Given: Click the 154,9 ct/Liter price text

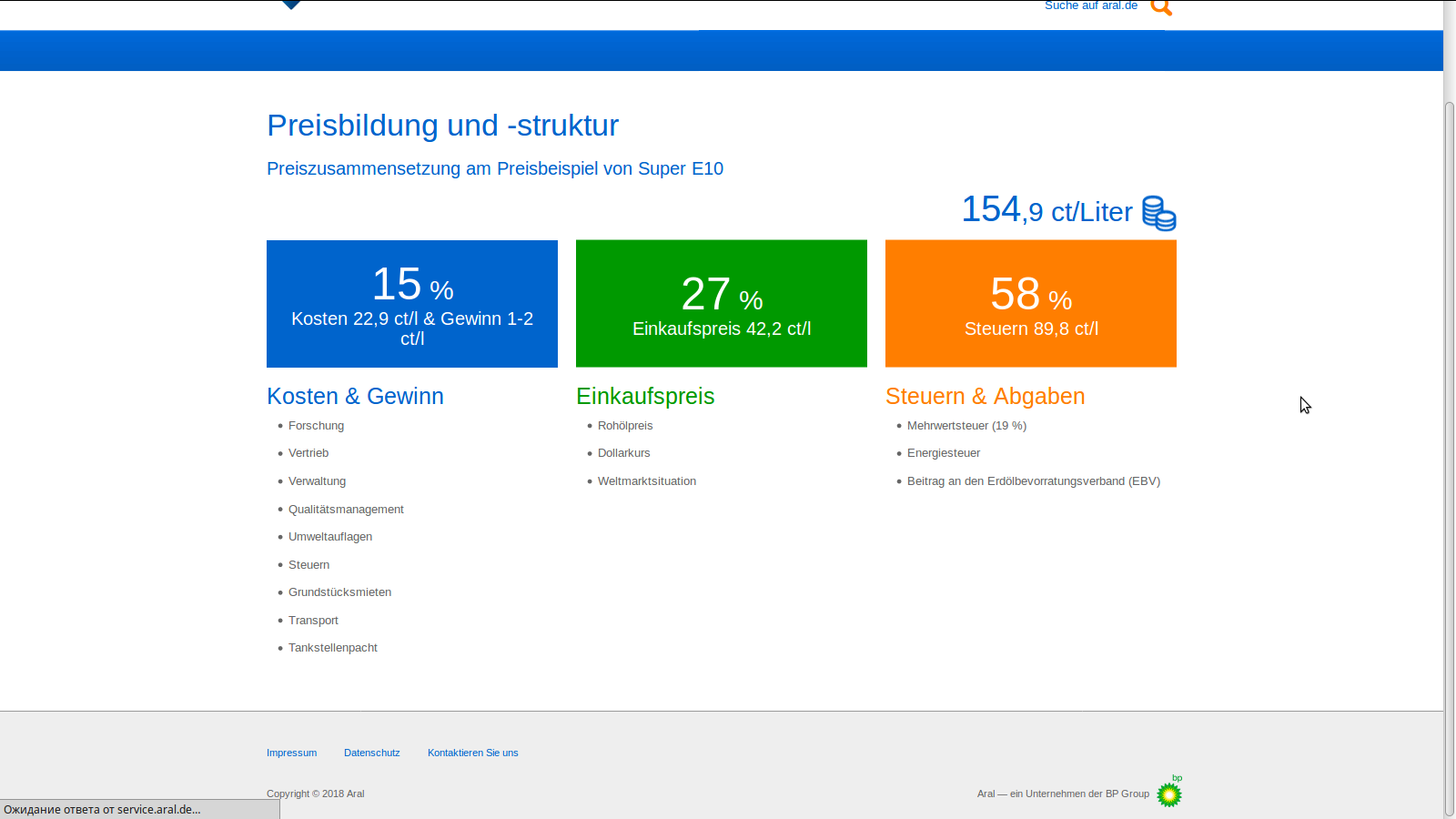Looking at the screenshot, I should pyautogui.click(x=1046, y=210).
